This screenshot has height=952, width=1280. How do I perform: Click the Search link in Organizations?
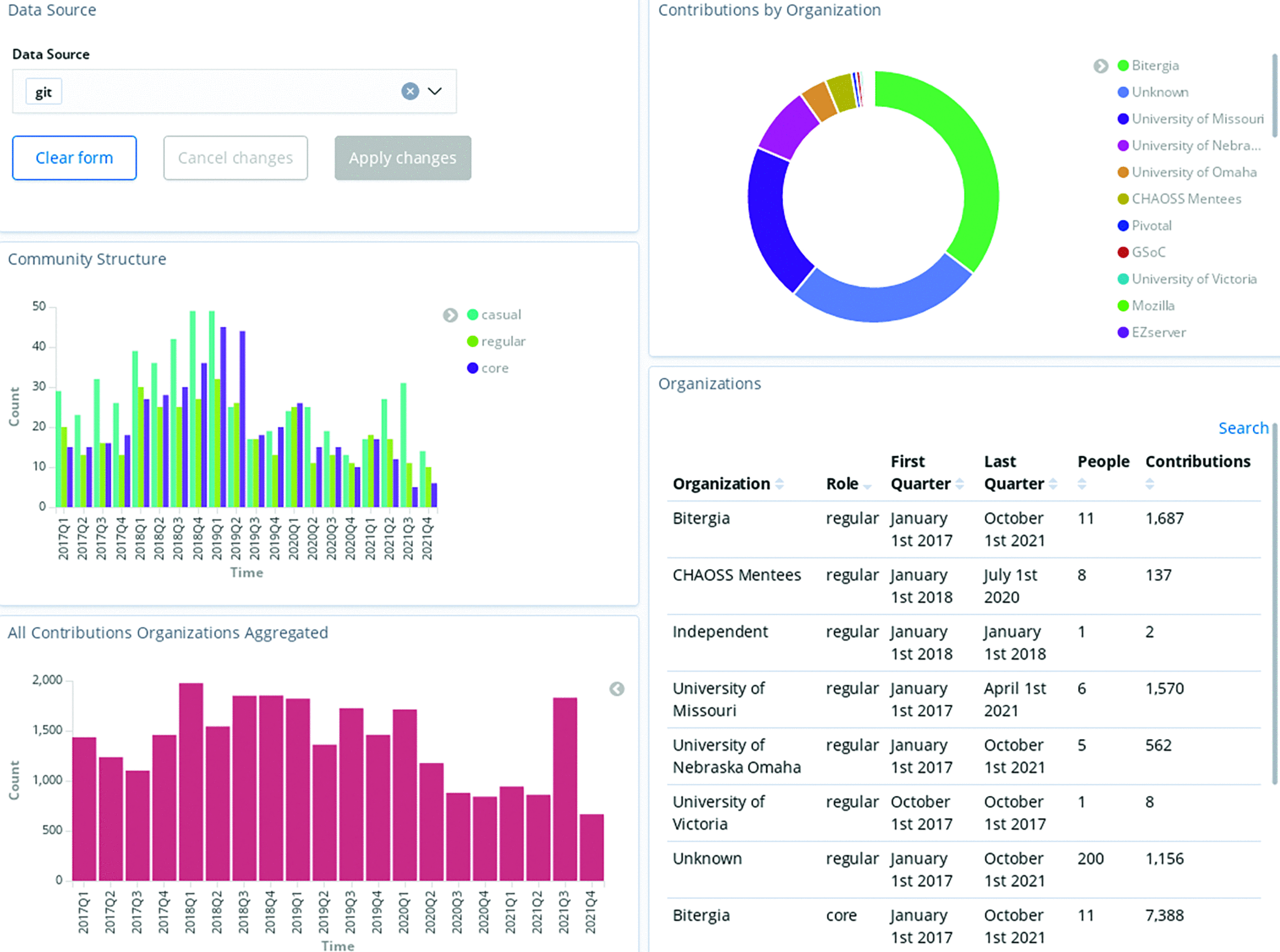click(x=1243, y=428)
